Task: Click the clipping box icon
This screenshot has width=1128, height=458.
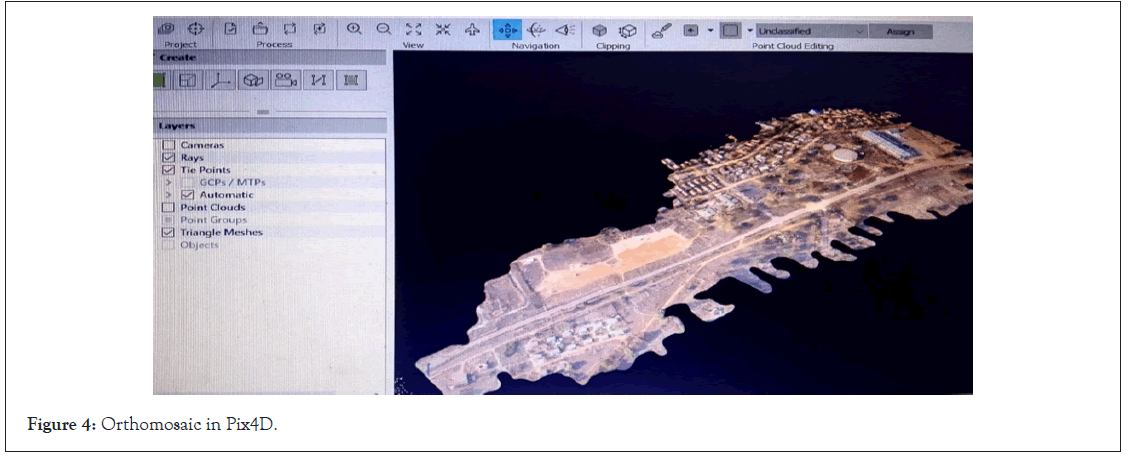Action: tap(599, 30)
